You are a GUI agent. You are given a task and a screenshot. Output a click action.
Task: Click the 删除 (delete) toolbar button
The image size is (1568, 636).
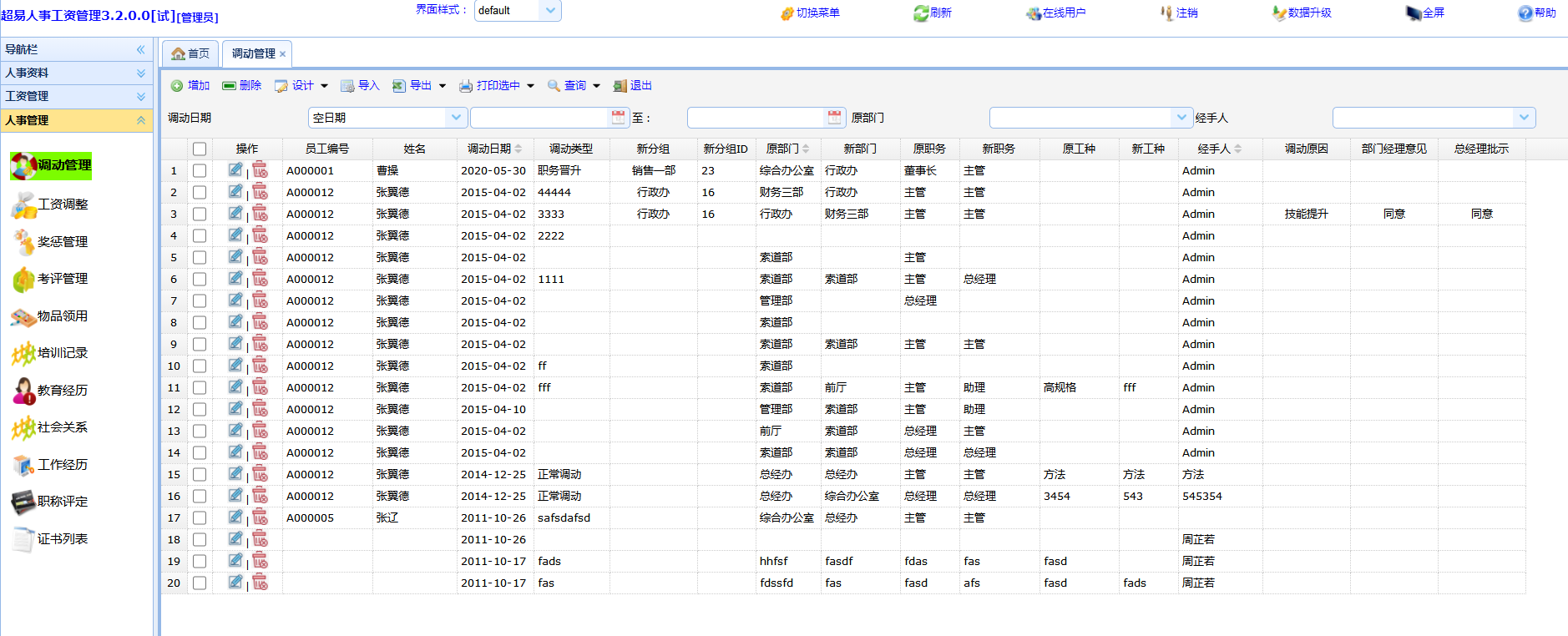click(242, 86)
